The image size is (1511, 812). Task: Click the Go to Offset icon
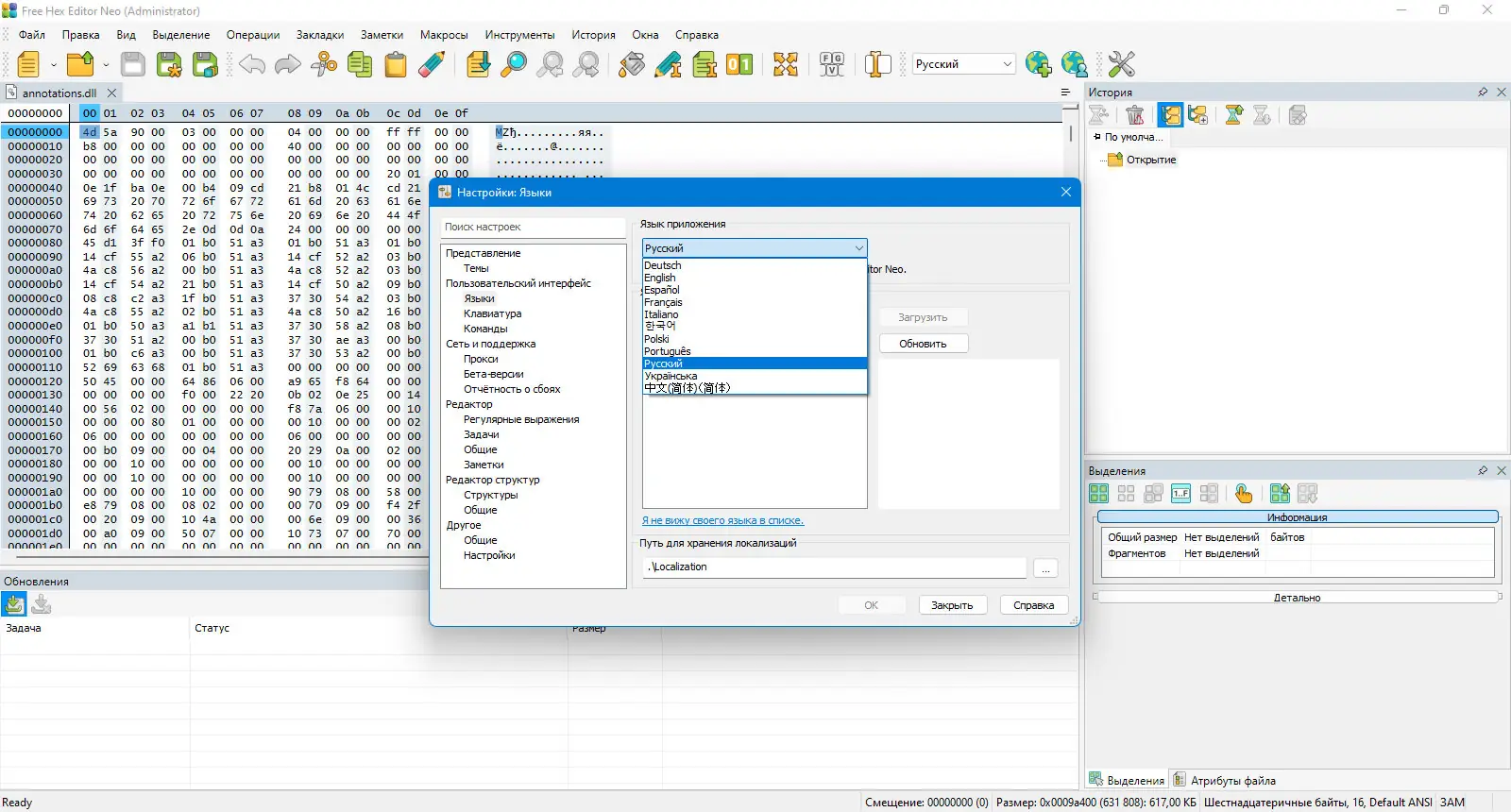click(x=479, y=64)
